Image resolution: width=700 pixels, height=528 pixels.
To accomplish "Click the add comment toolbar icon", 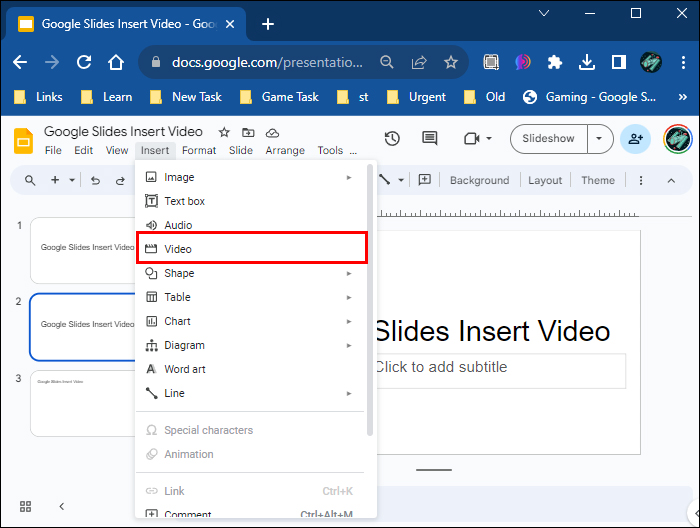I will 425,180.
